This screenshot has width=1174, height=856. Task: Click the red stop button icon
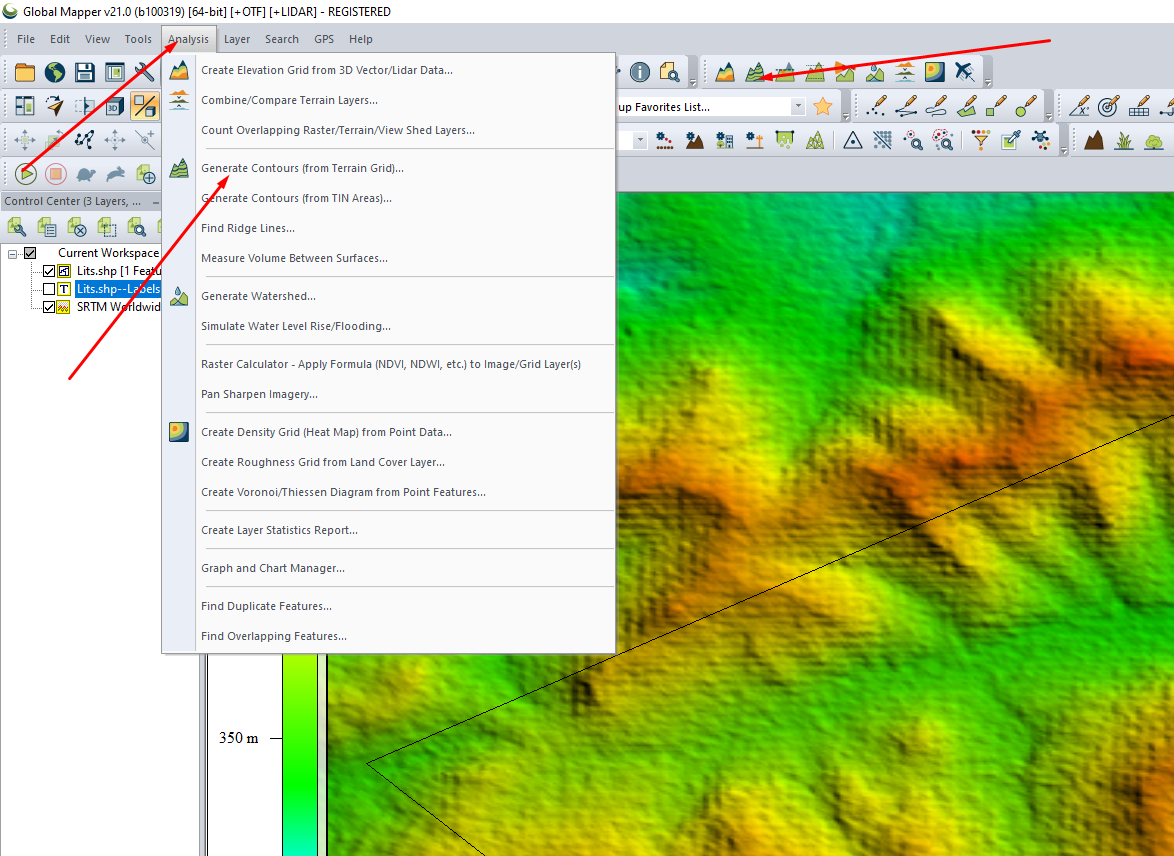click(x=55, y=174)
